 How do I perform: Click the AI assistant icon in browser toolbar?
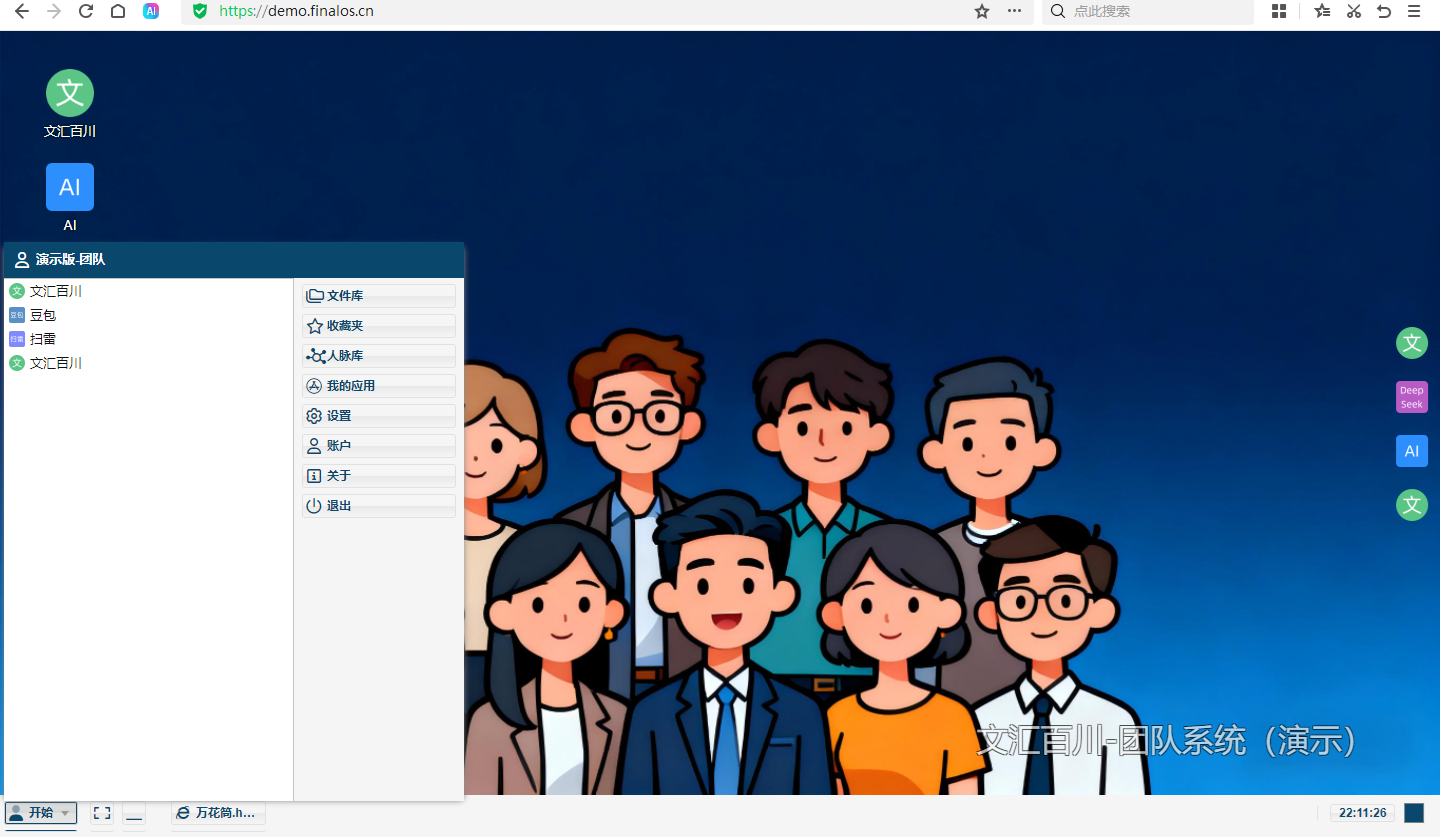tap(151, 11)
